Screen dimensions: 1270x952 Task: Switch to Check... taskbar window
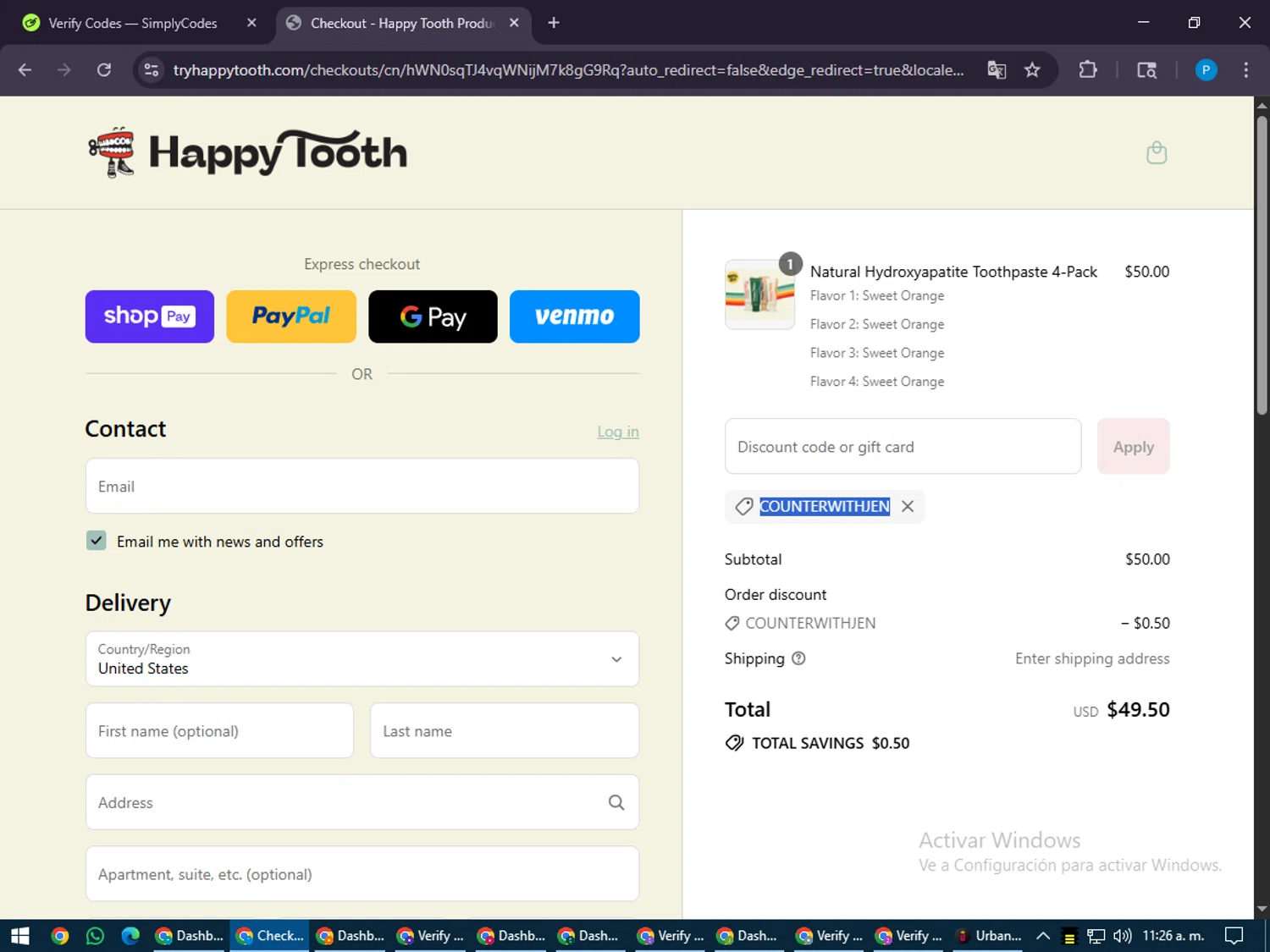click(x=270, y=935)
